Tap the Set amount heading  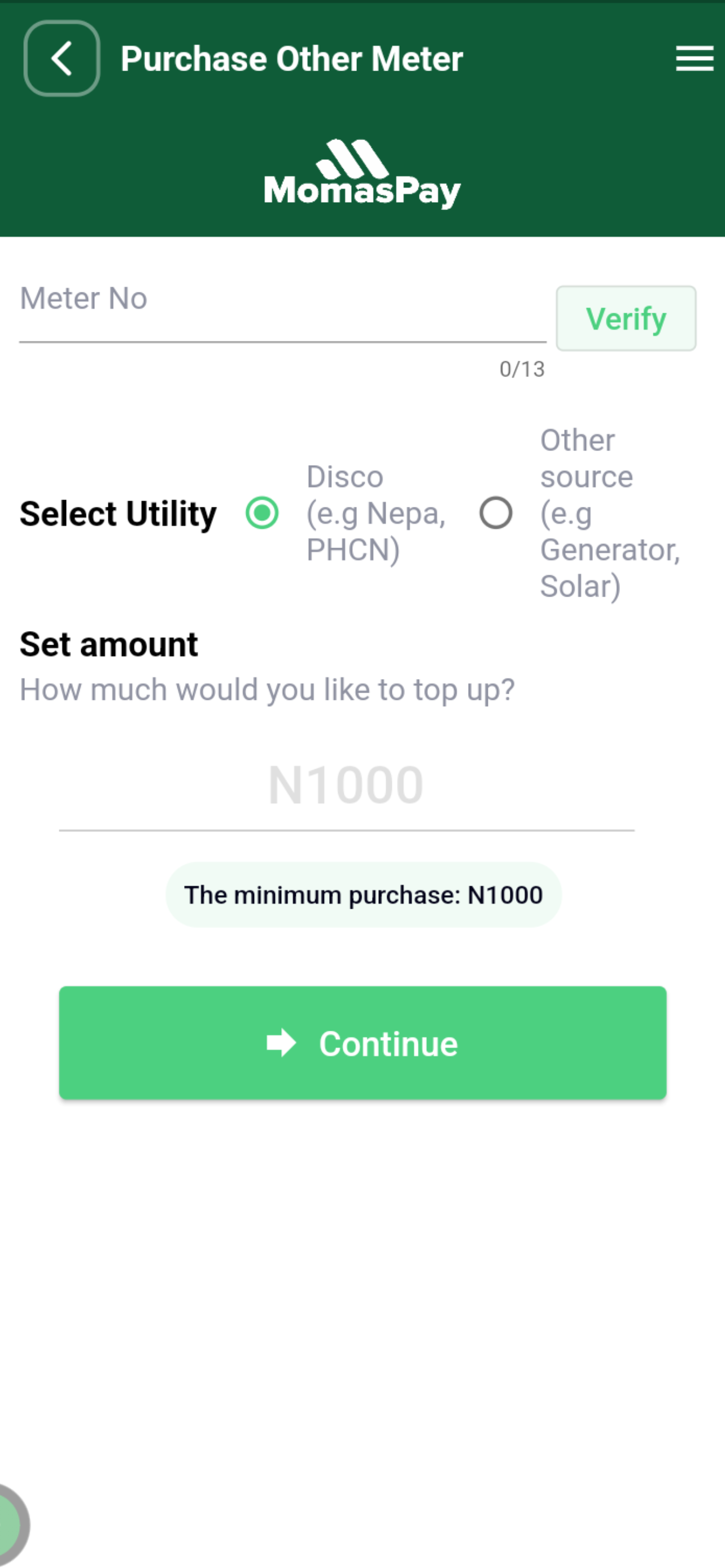pos(108,644)
